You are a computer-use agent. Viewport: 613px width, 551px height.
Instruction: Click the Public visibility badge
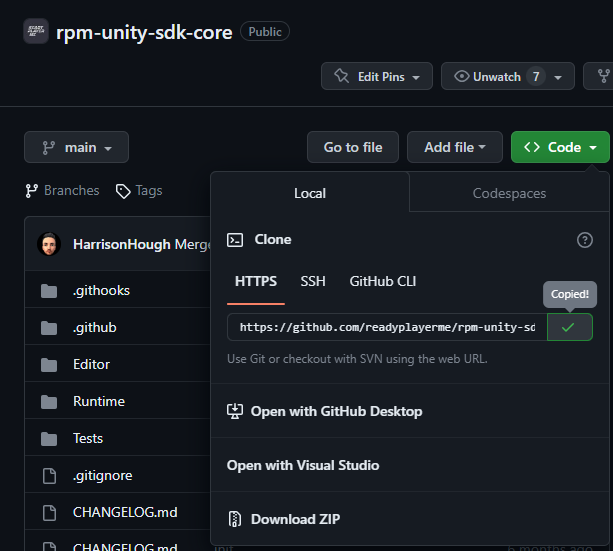(265, 32)
